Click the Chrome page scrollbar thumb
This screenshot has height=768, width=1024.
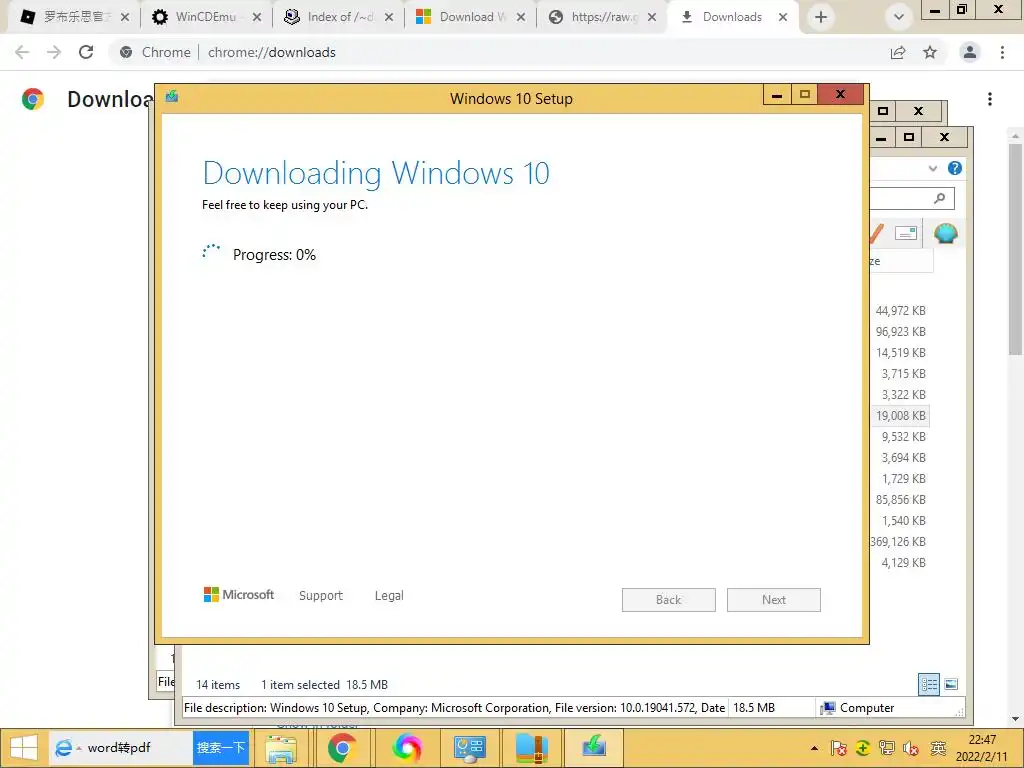click(x=1015, y=249)
